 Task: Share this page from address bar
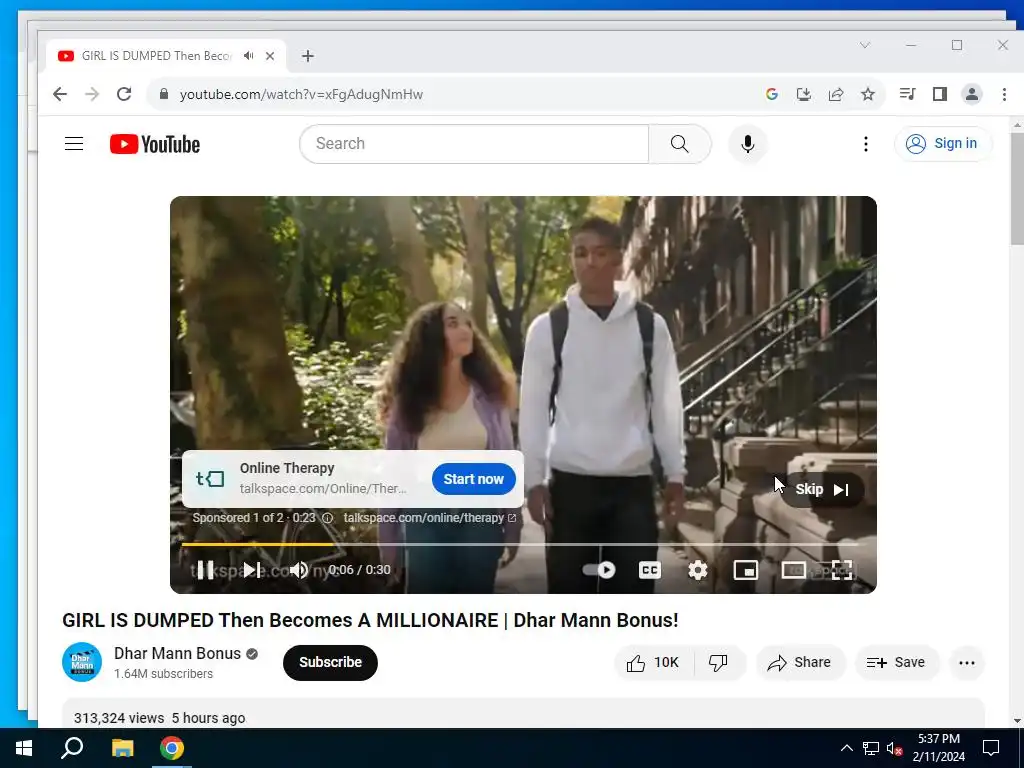836,94
